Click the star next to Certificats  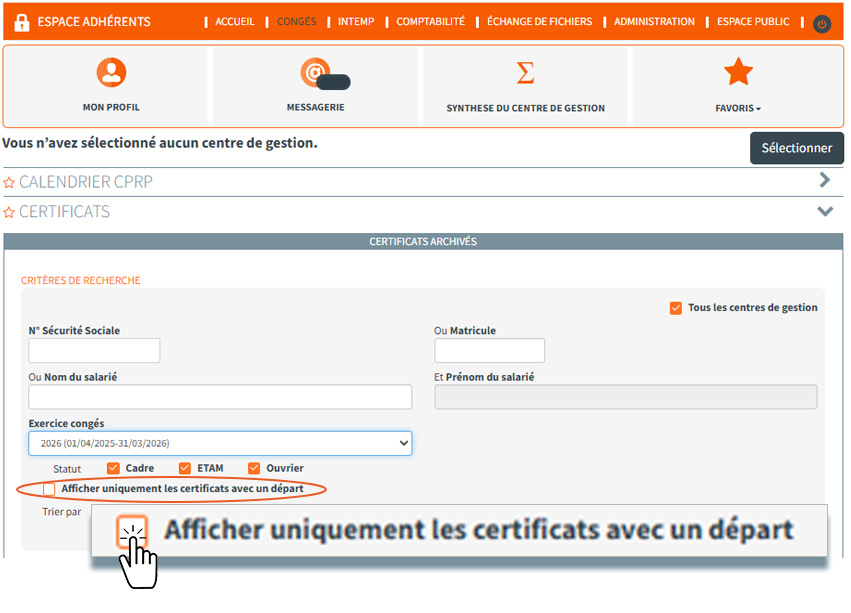[x=9, y=212]
